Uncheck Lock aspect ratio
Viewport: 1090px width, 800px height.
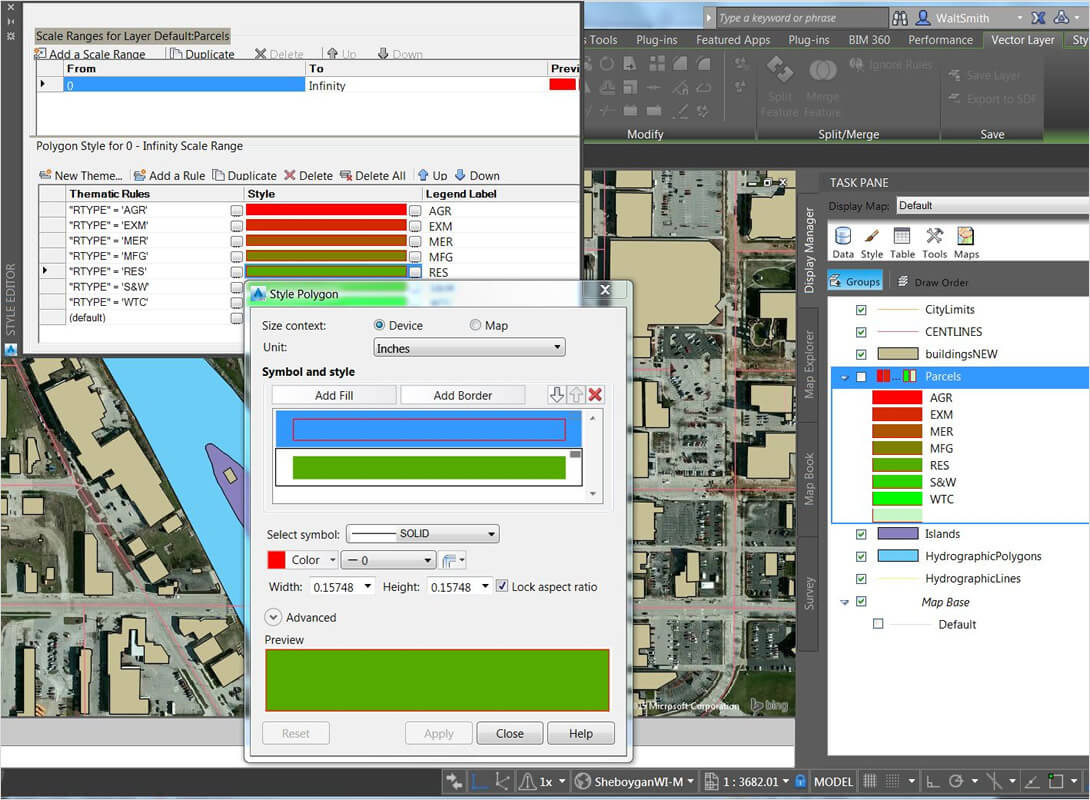click(x=502, y=587)
